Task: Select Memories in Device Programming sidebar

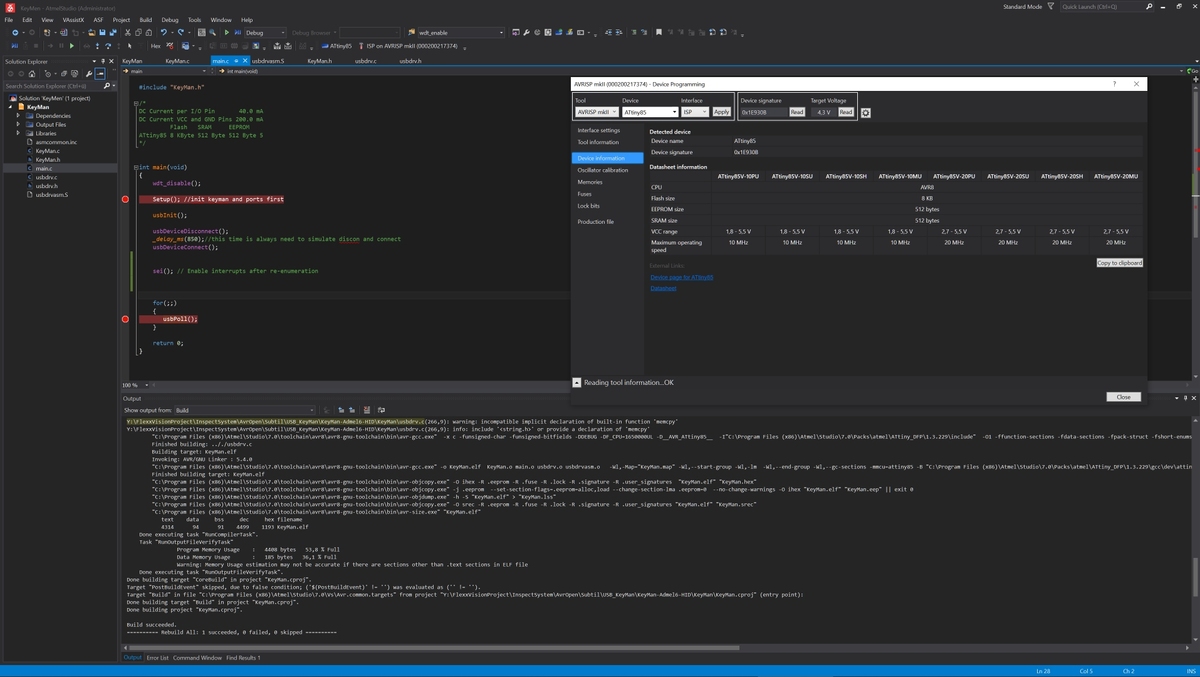Action: pyautogui.click(x=590, y=182)
